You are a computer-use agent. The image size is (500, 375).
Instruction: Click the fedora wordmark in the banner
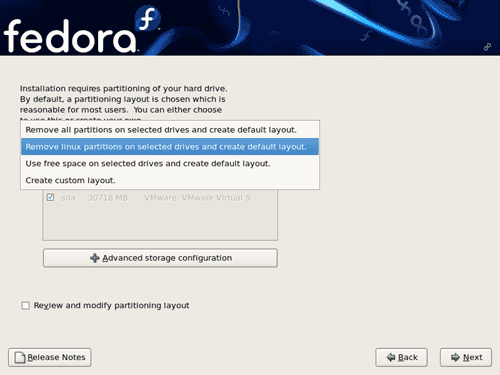point(70,36)
